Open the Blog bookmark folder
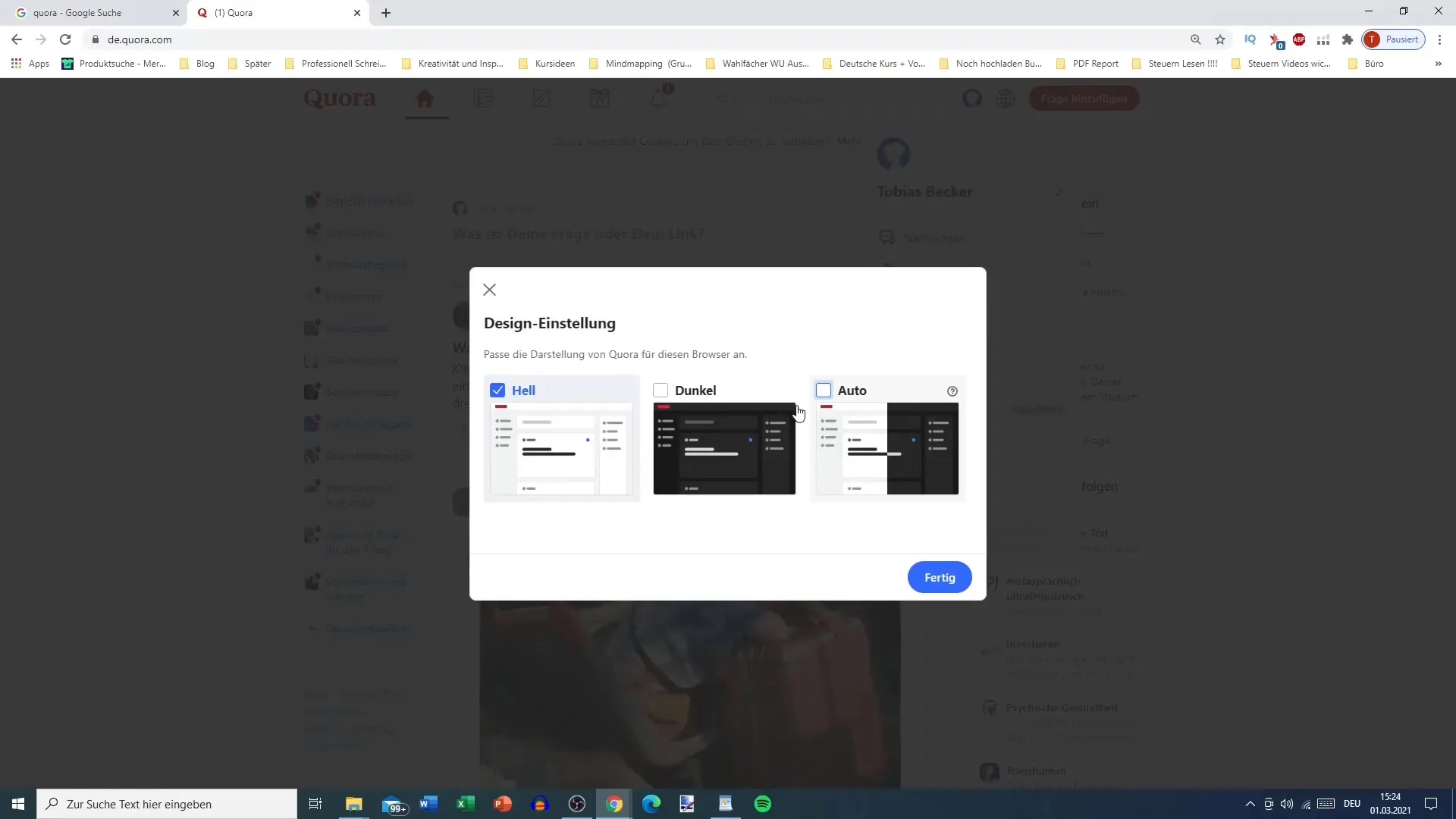The height and width of the screenshot is (819, 1456). point(197,64)
